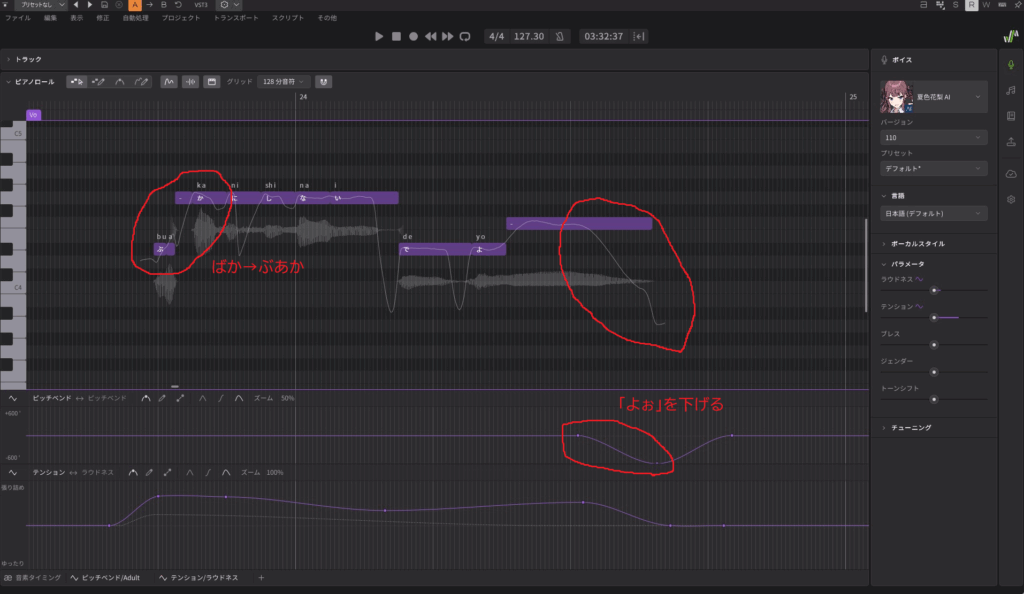Screen dimensions: 1024x594
Task: Select the note selection tool in piano roll
Action: point(76,82)
